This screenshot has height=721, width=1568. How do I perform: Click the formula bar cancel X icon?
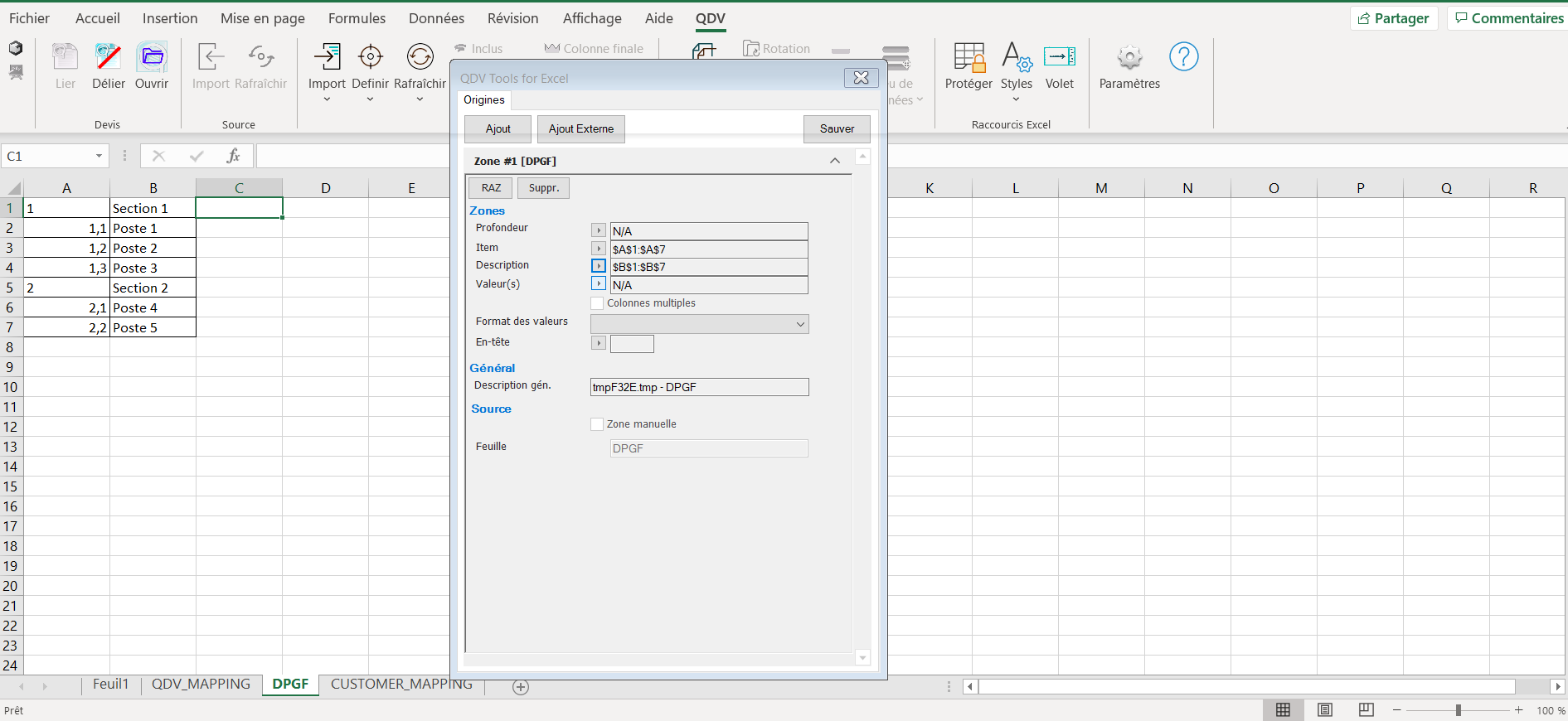[159, 156]
